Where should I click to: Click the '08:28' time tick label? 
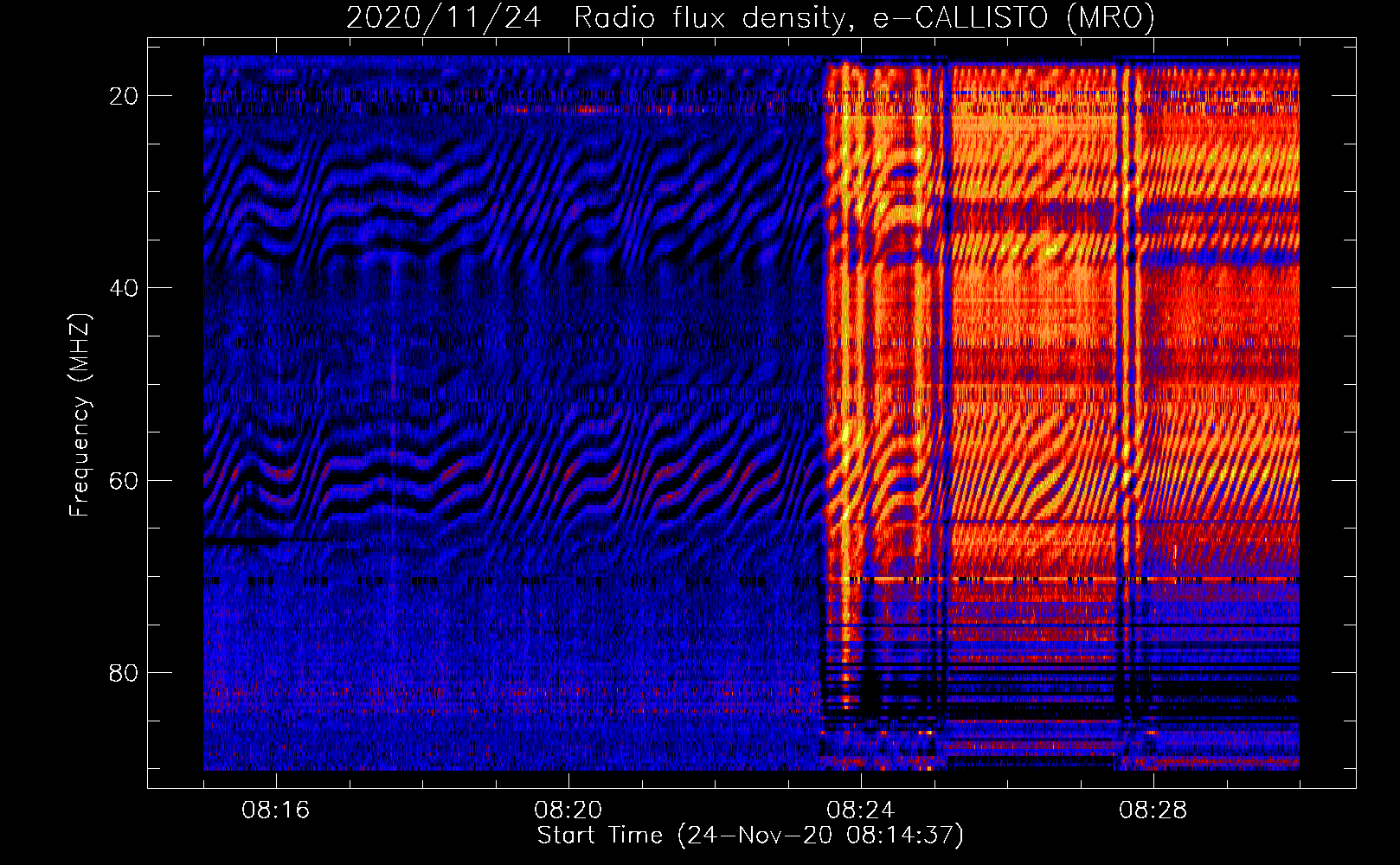coord(1153,810)
